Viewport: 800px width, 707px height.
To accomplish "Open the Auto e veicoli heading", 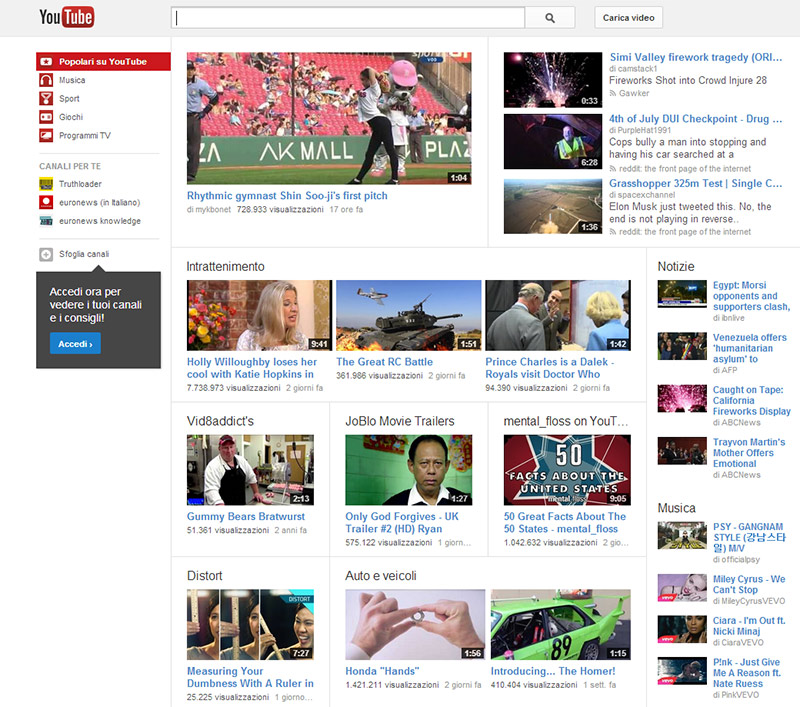I will 381,576.
